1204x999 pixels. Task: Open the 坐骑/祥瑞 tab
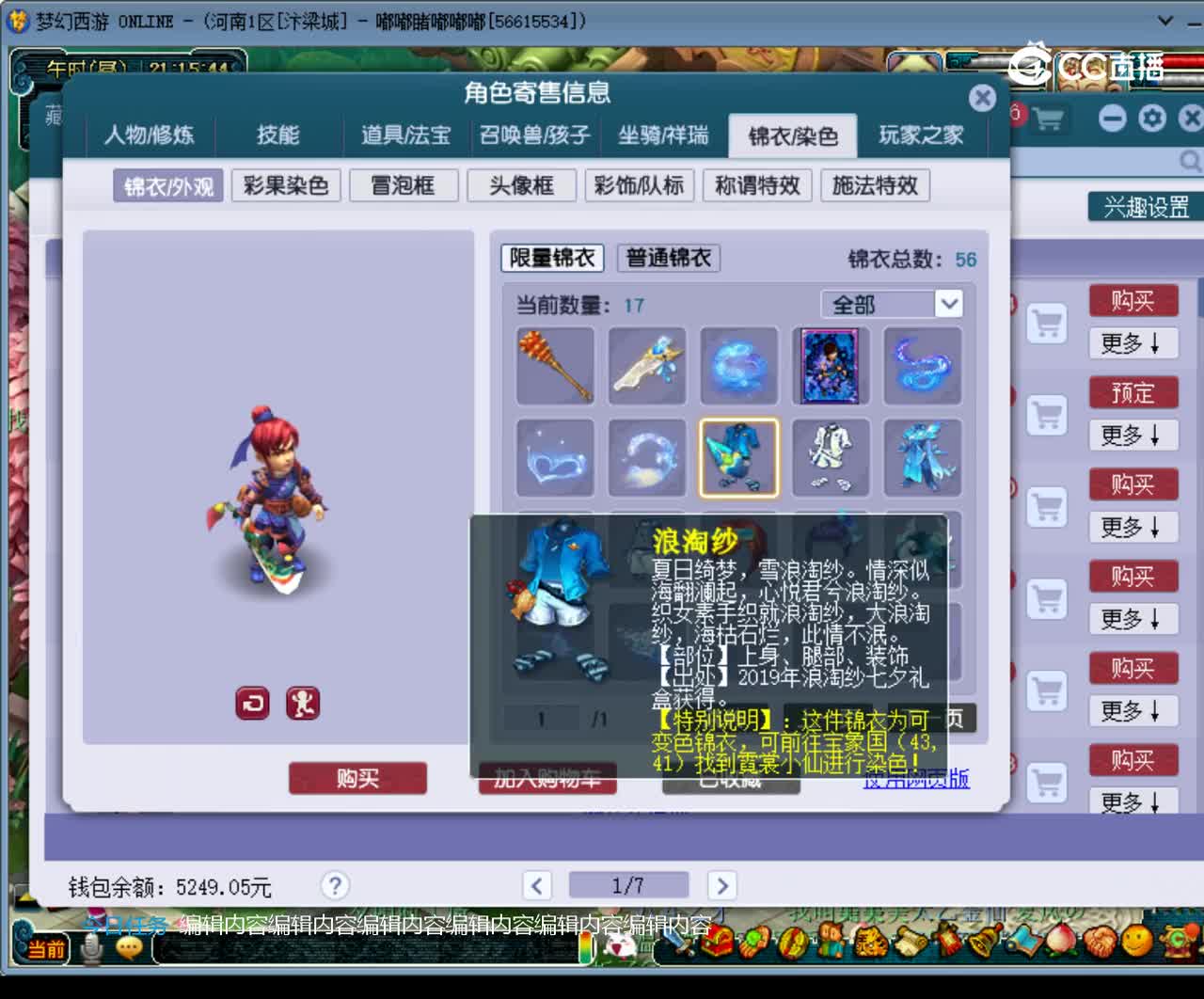click(x=663, y=135)
